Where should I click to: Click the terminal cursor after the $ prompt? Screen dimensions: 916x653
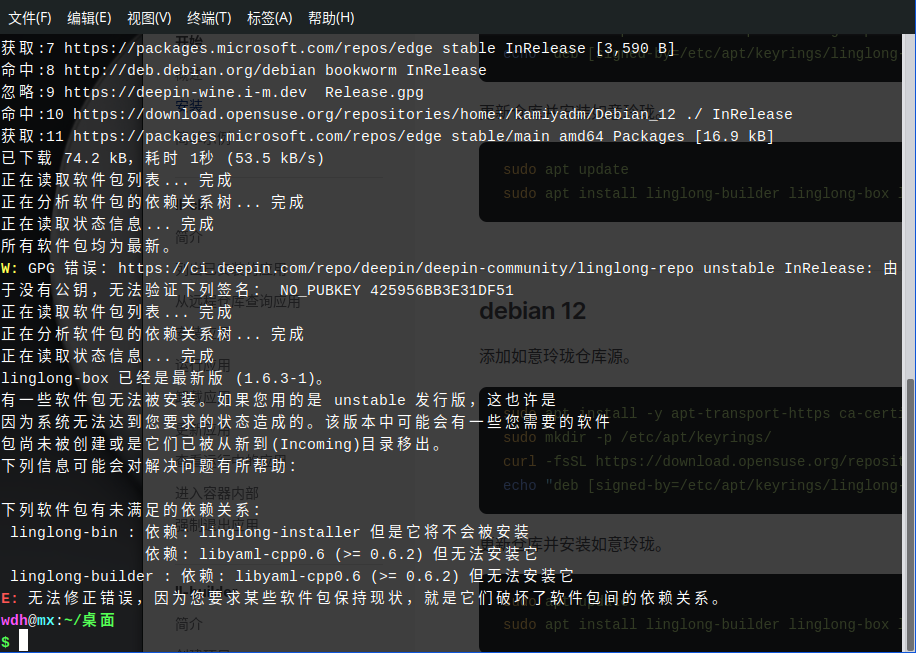click(x=23, y=641)
